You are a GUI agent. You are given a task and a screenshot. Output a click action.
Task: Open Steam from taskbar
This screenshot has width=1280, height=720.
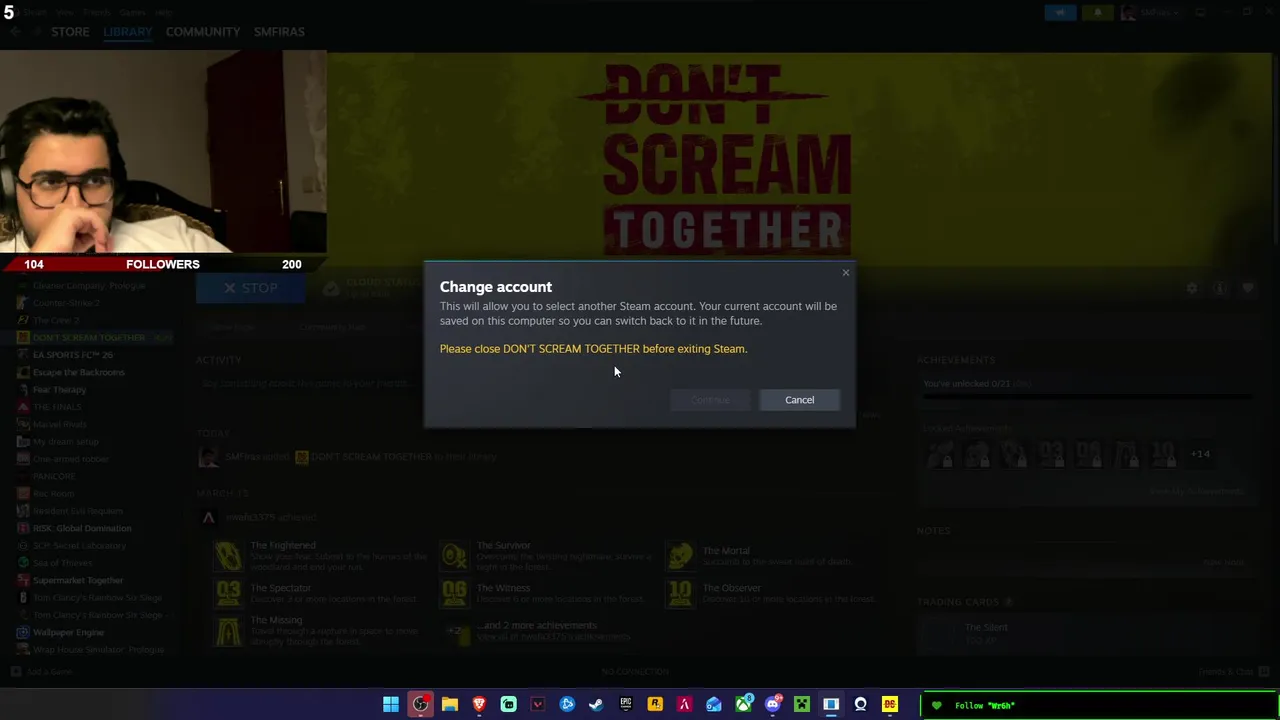coord(596,705)
